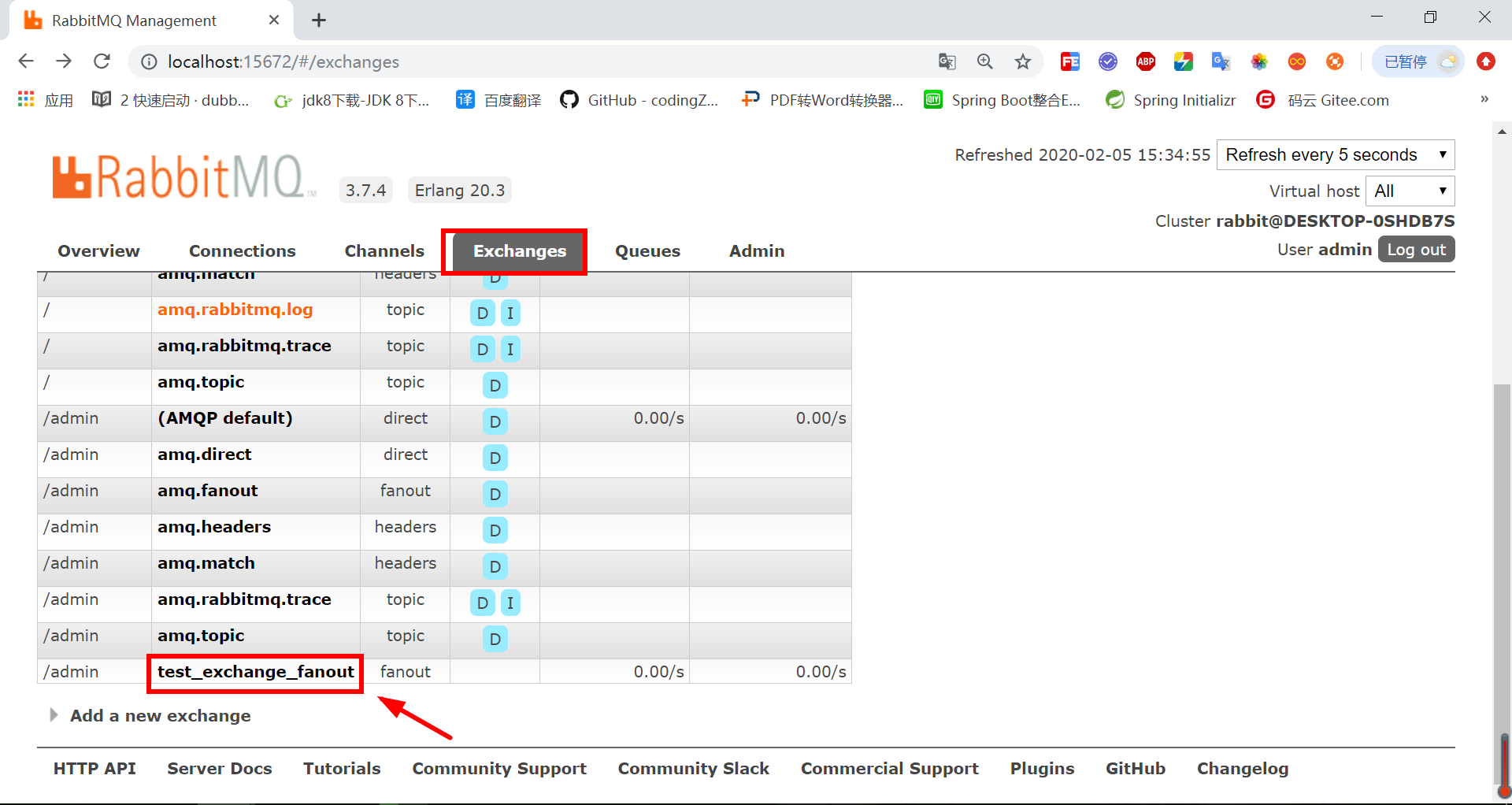The width and height of the screenshot is (1512, 805).
Task: Switch to the Exchanges tab
Action: click(520, 251)
